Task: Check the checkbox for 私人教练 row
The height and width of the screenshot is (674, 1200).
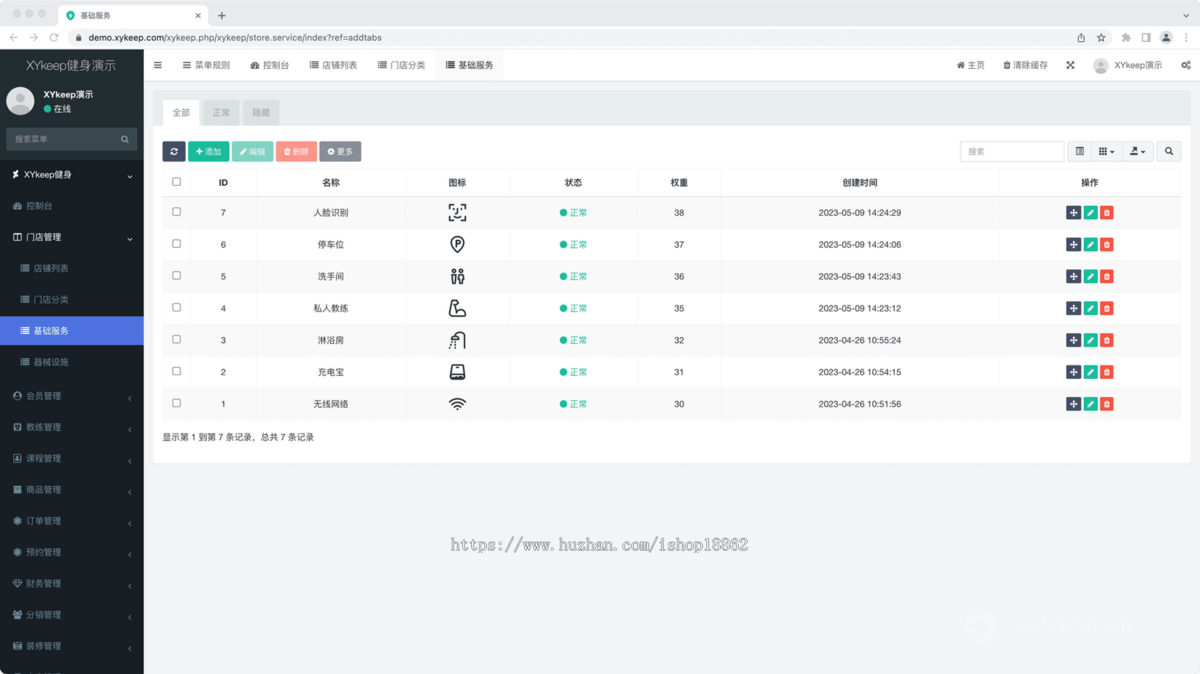Action: 177,308
